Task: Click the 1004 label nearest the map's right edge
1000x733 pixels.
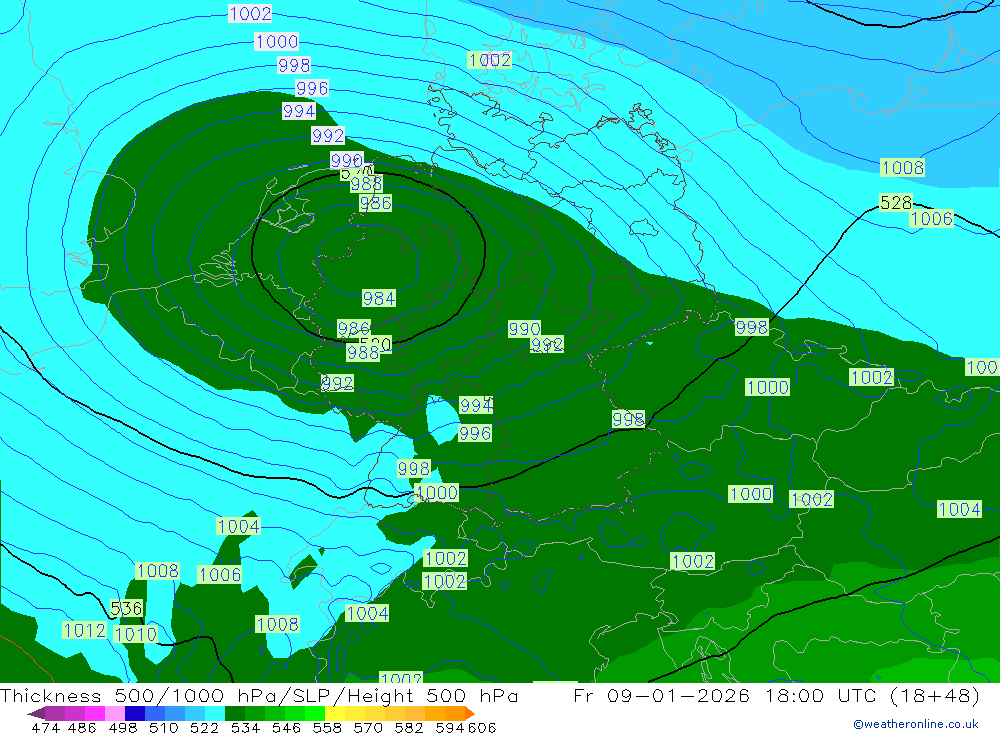Action: pyautogui.click(x=959, y=509)
